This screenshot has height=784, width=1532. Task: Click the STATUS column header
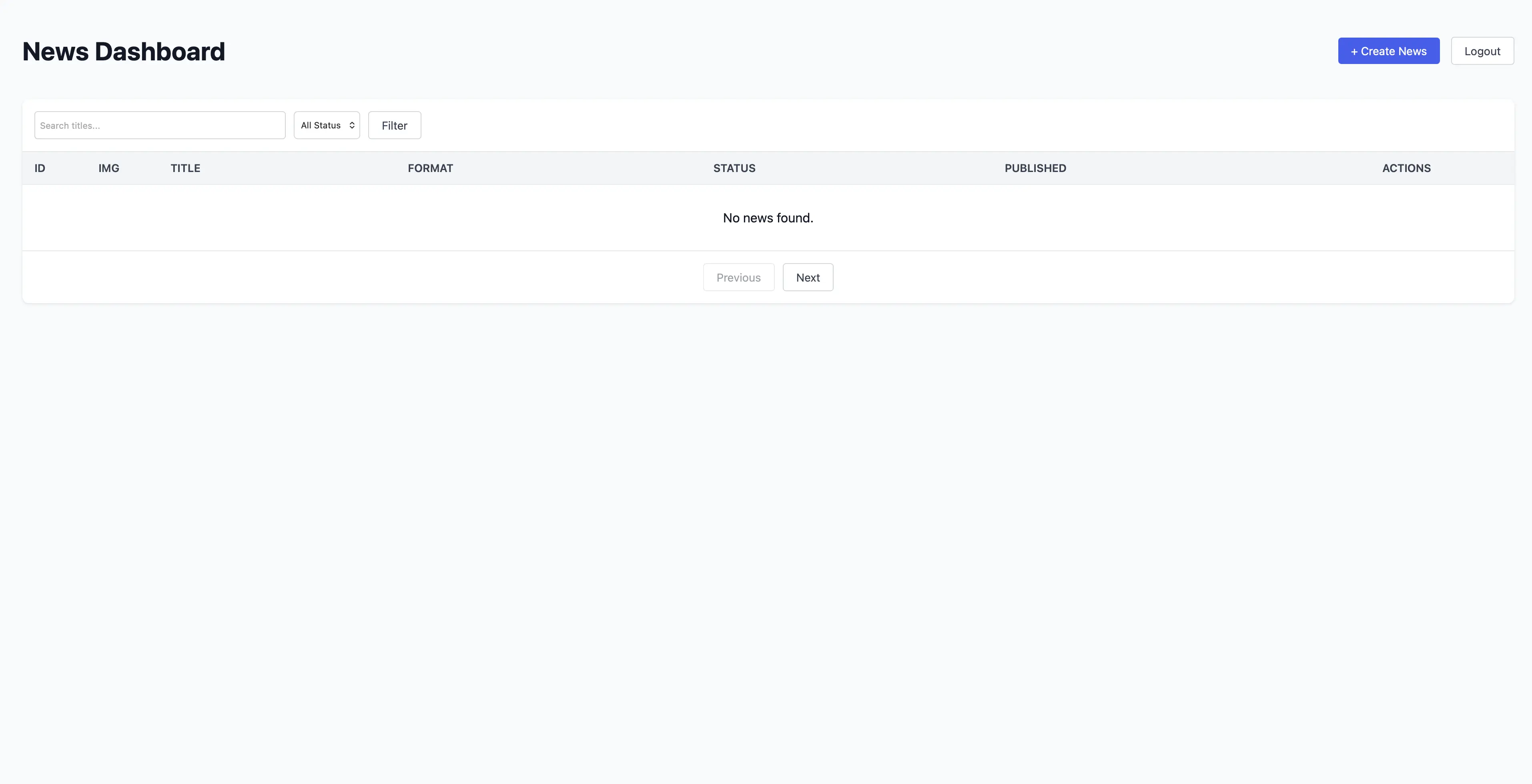pos(734,168)
